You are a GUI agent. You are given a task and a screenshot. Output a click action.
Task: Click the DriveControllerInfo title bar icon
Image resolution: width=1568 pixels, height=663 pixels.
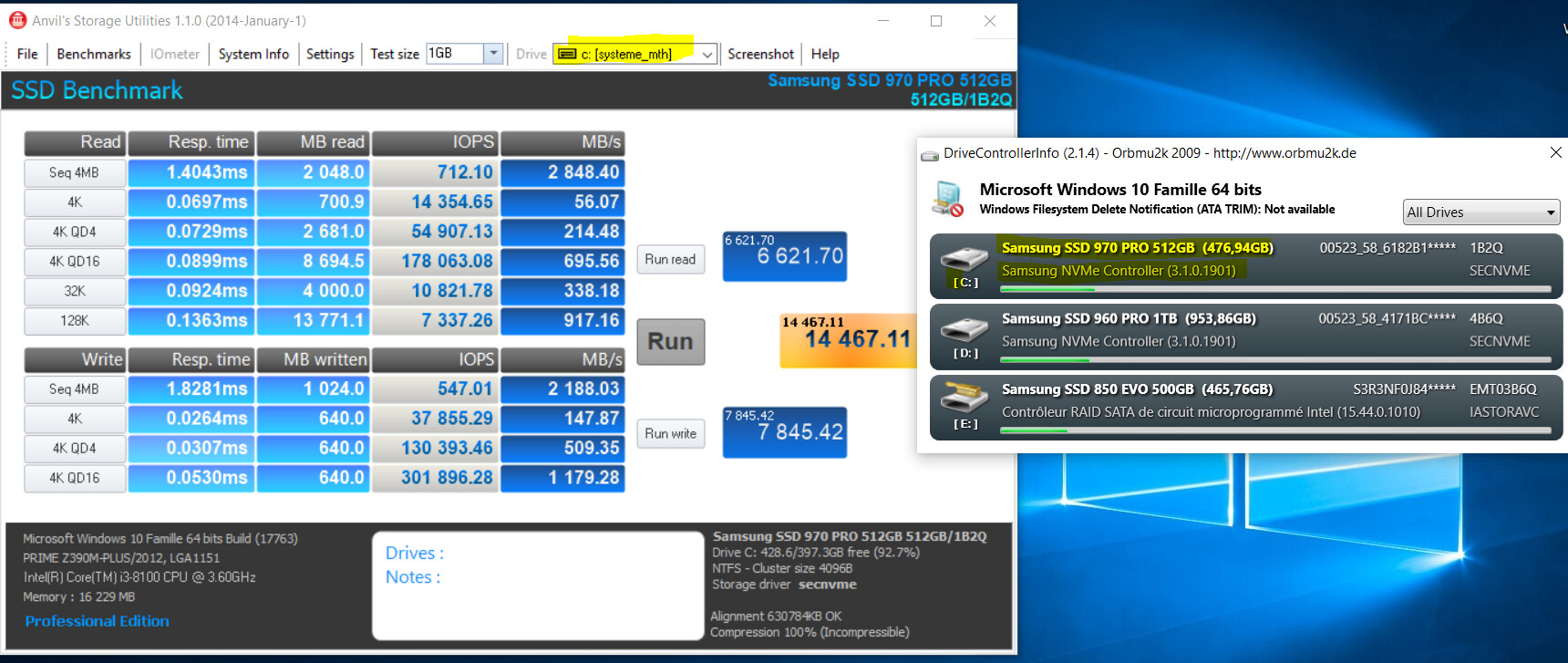[930, 154]
